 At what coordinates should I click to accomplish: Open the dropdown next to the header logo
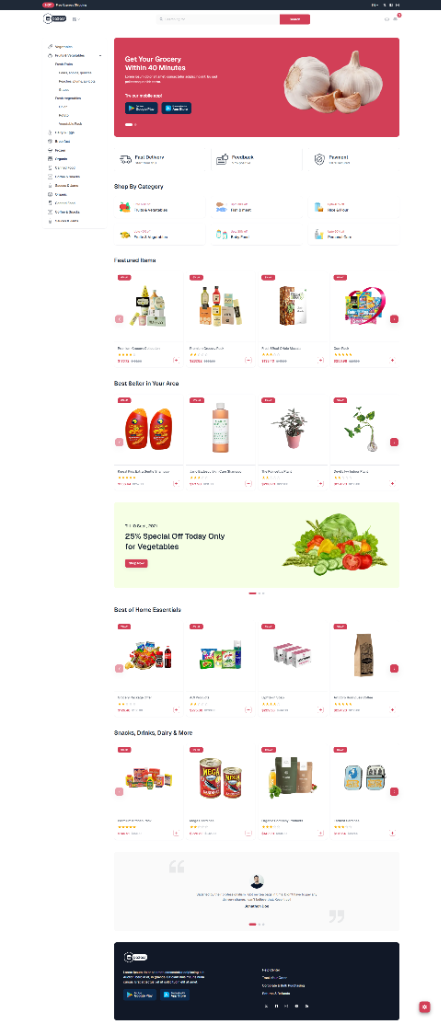[76, 19]
